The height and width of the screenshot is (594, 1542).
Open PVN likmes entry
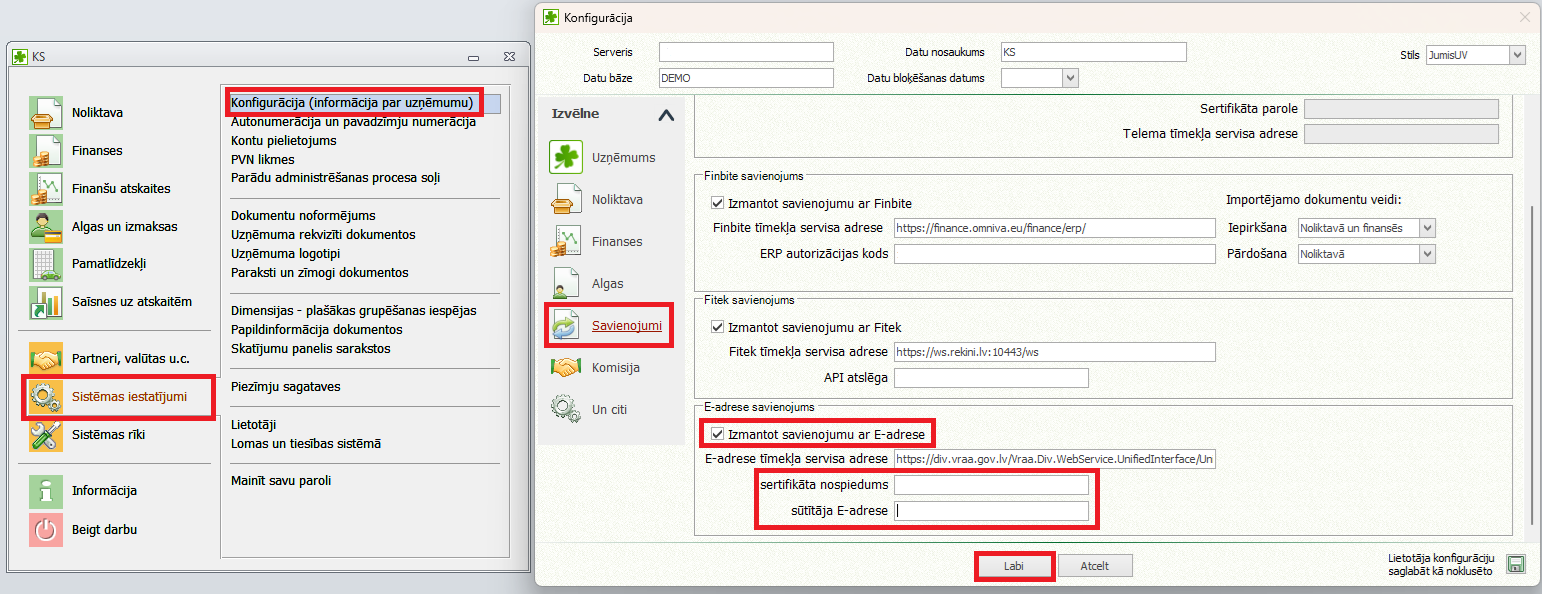263,160
